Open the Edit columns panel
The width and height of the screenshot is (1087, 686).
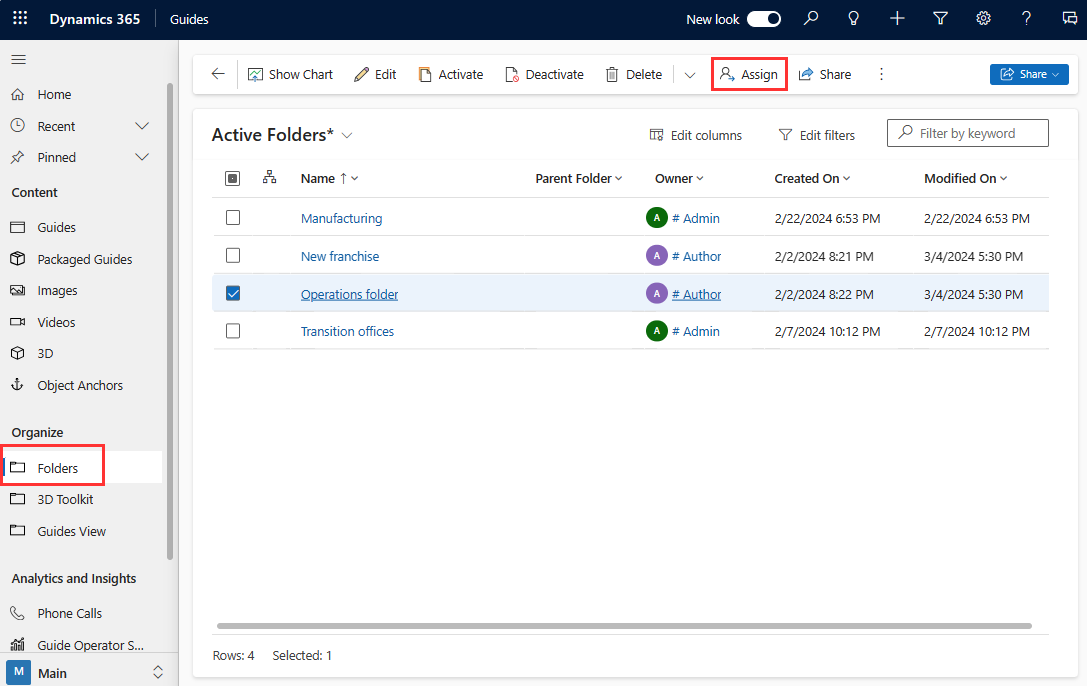click(x=695, y=134)
